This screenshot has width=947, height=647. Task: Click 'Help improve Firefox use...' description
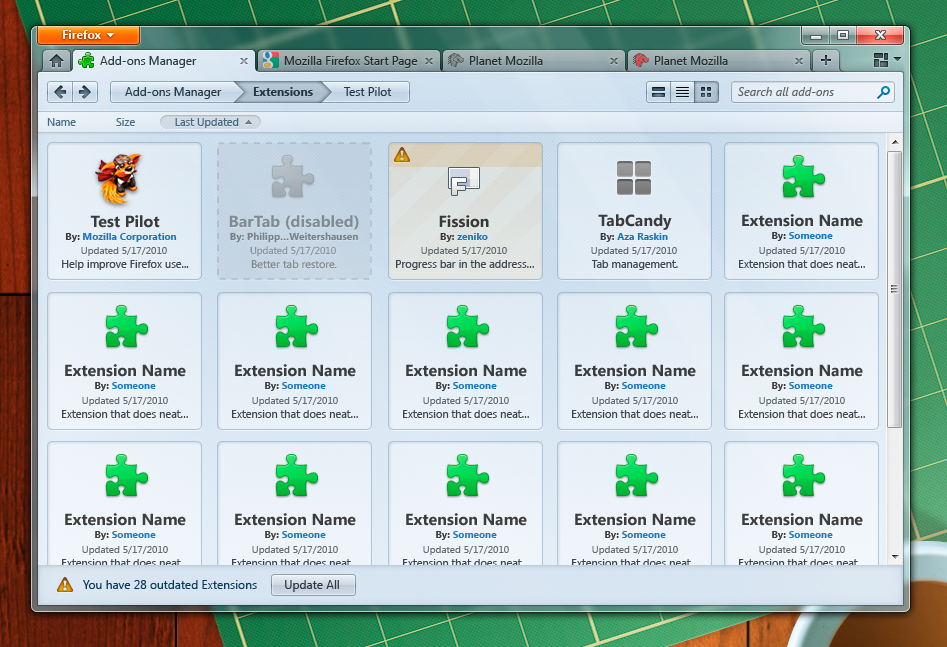point(124,264)
